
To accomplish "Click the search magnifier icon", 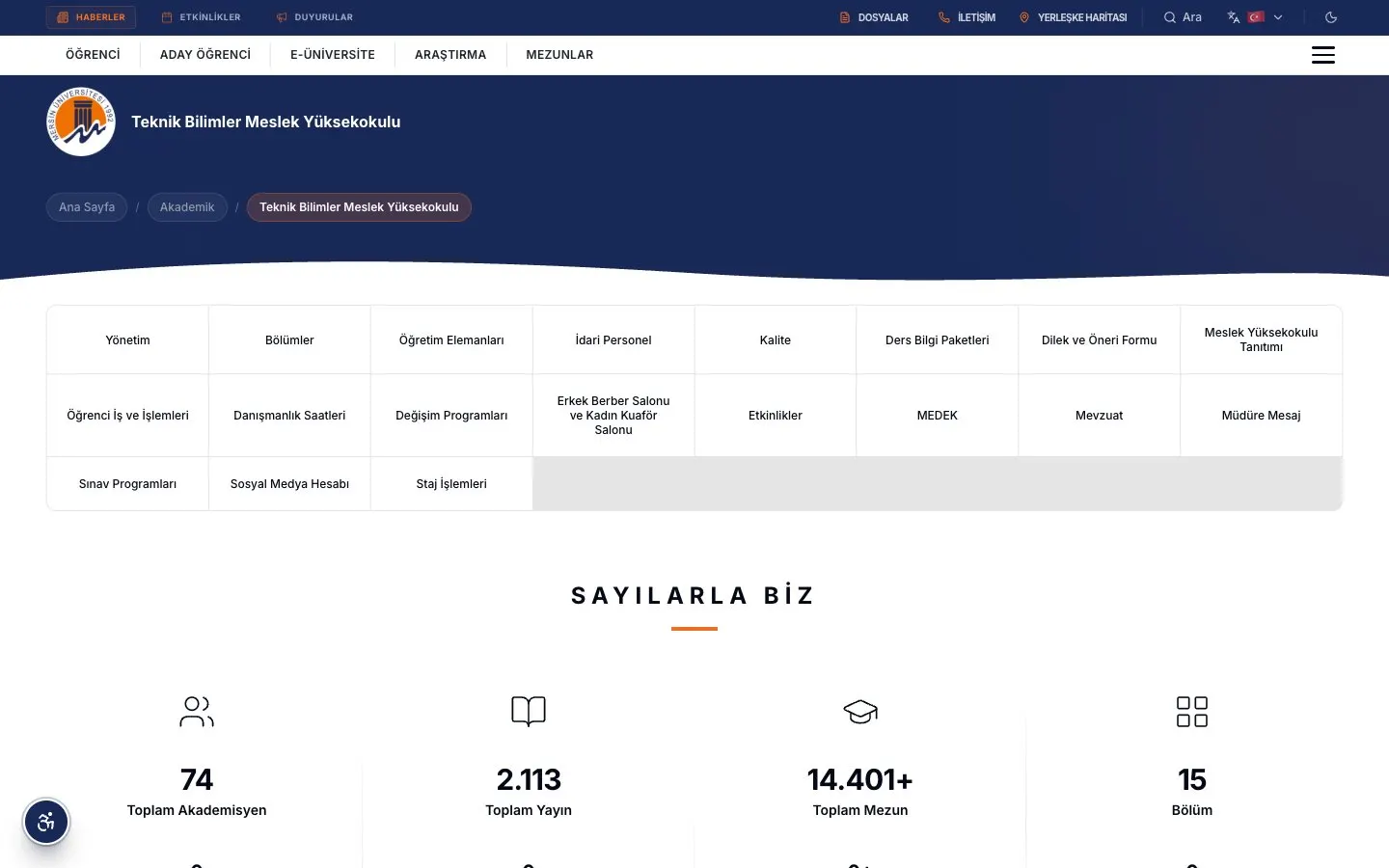I will pyautogui.click(x=1169, y=17).
